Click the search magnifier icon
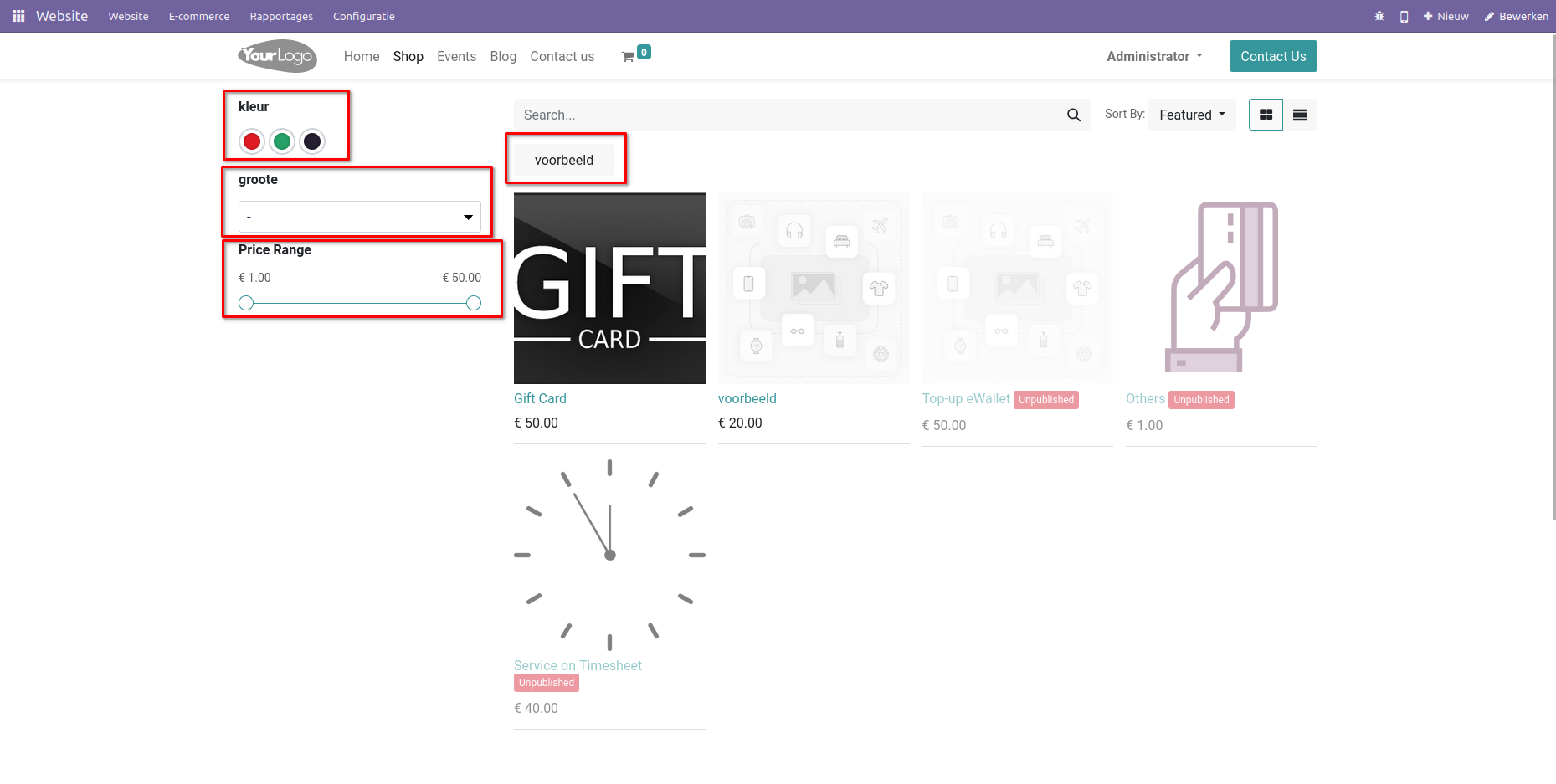Screen dimensions: 1556x784 click(1073, 115)
